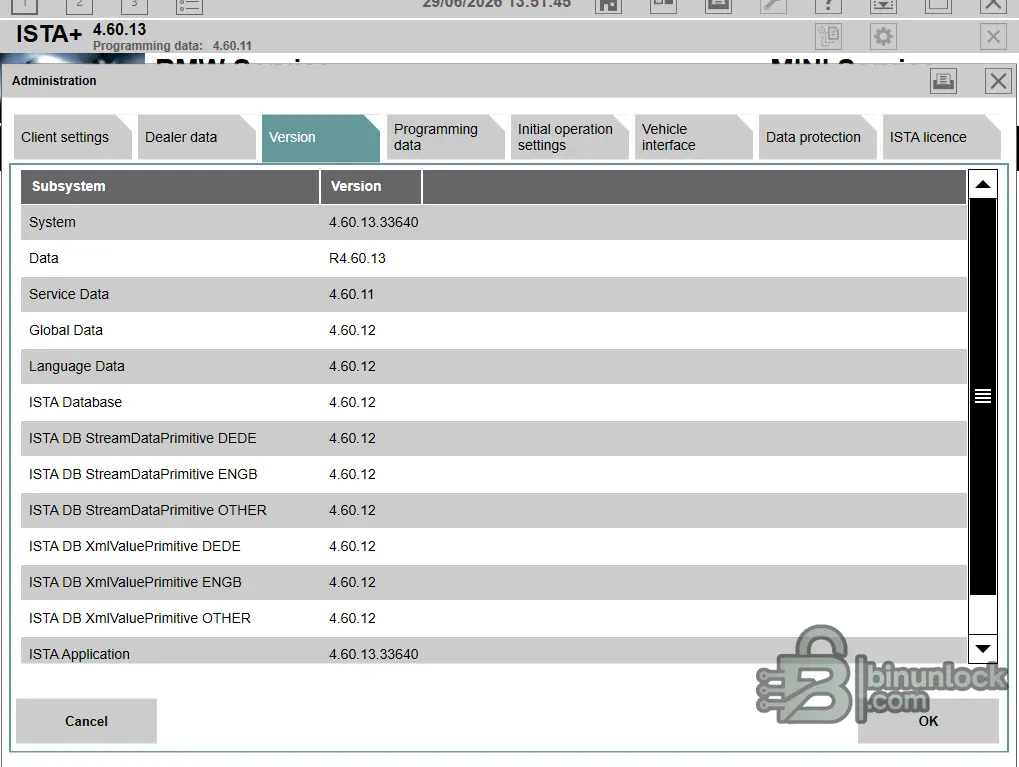Select ISTA DB StreamDataPrimitive OTHER row

tap(494, 510)
